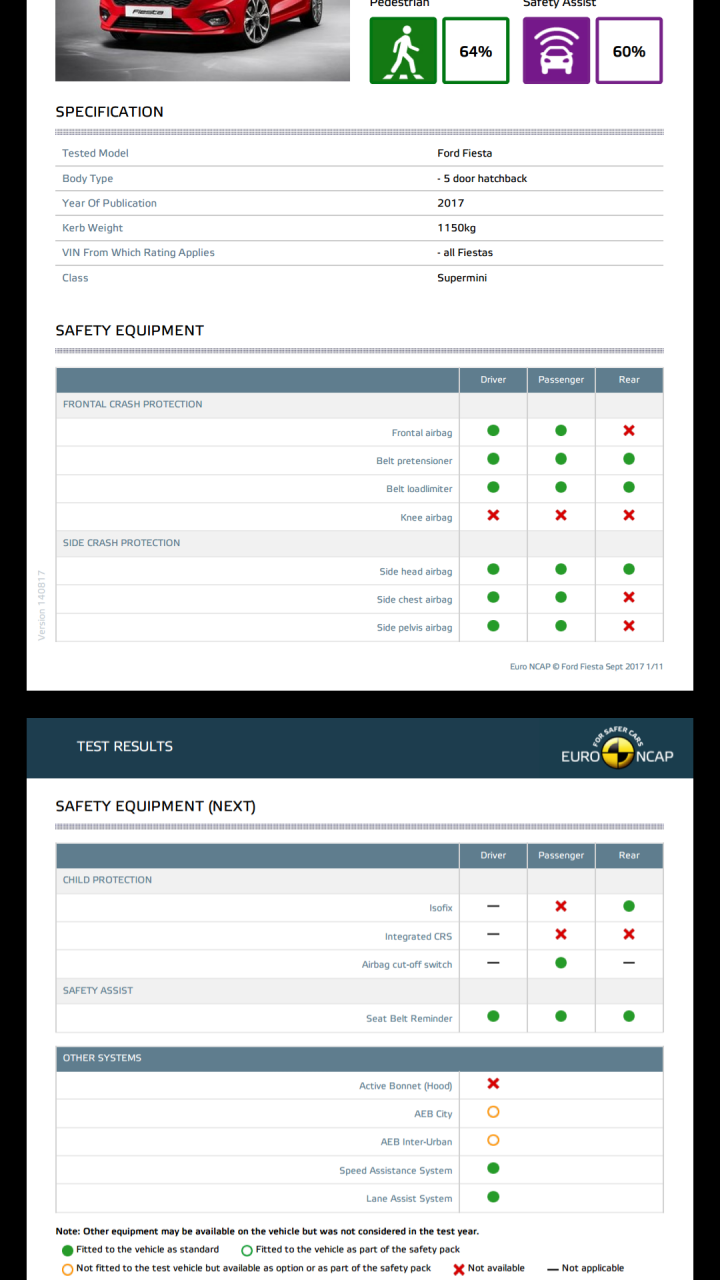The image size is (720, 1280).
Task: Click the 'Ford Fiesta' tested model value
Action: click(464, 153)
